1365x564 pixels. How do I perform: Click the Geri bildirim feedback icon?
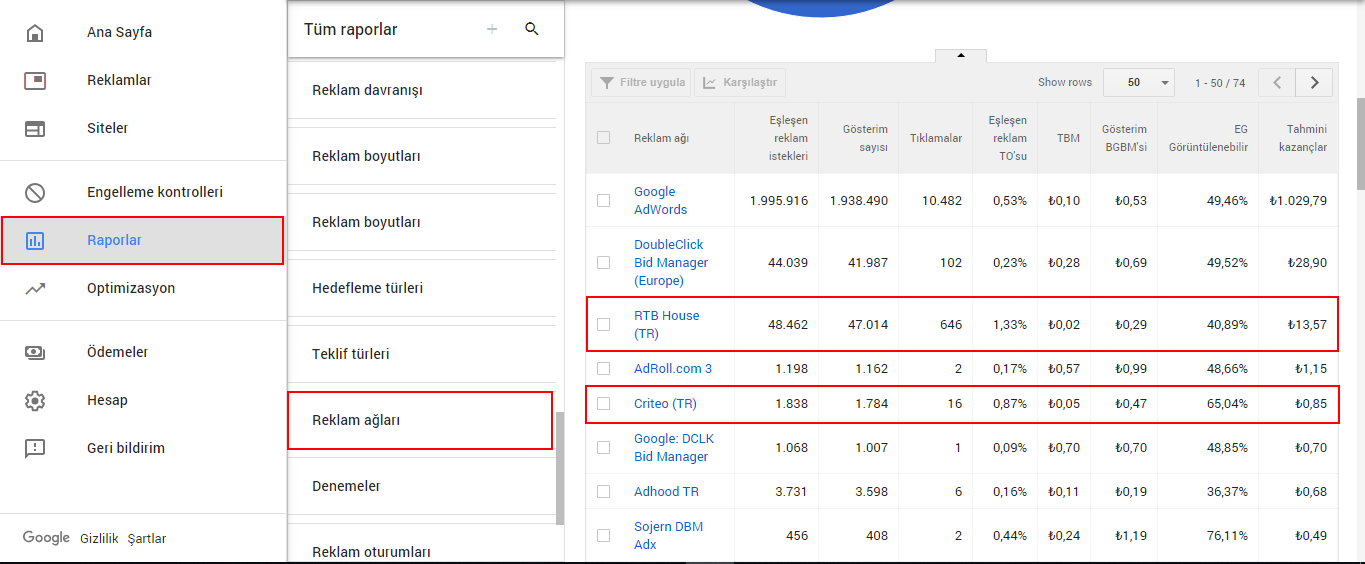[x=35, y=448]
